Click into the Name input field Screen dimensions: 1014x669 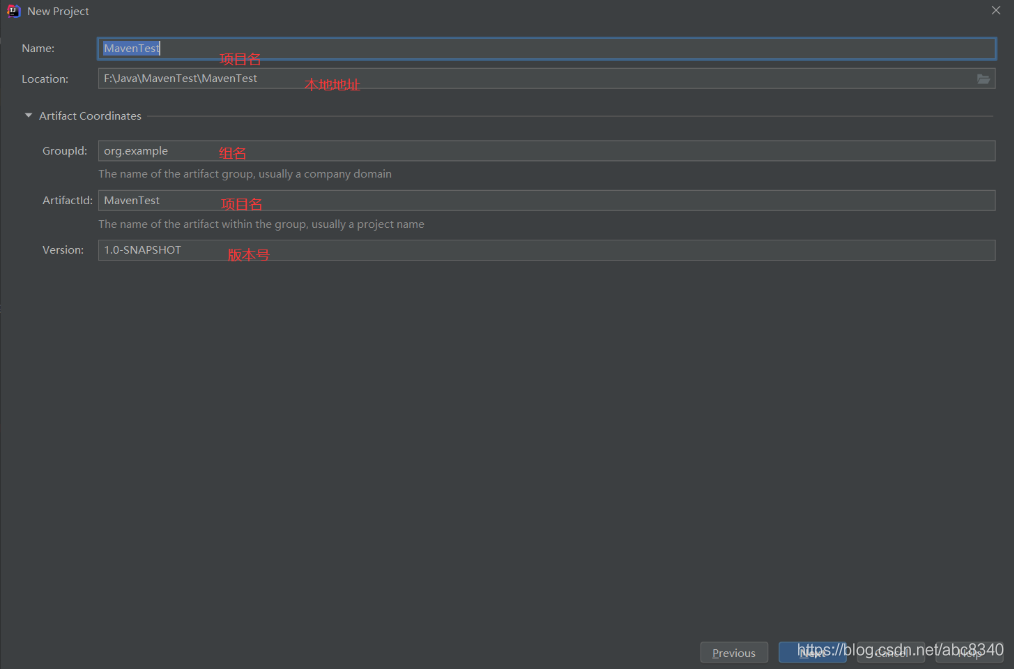[546, 48]
